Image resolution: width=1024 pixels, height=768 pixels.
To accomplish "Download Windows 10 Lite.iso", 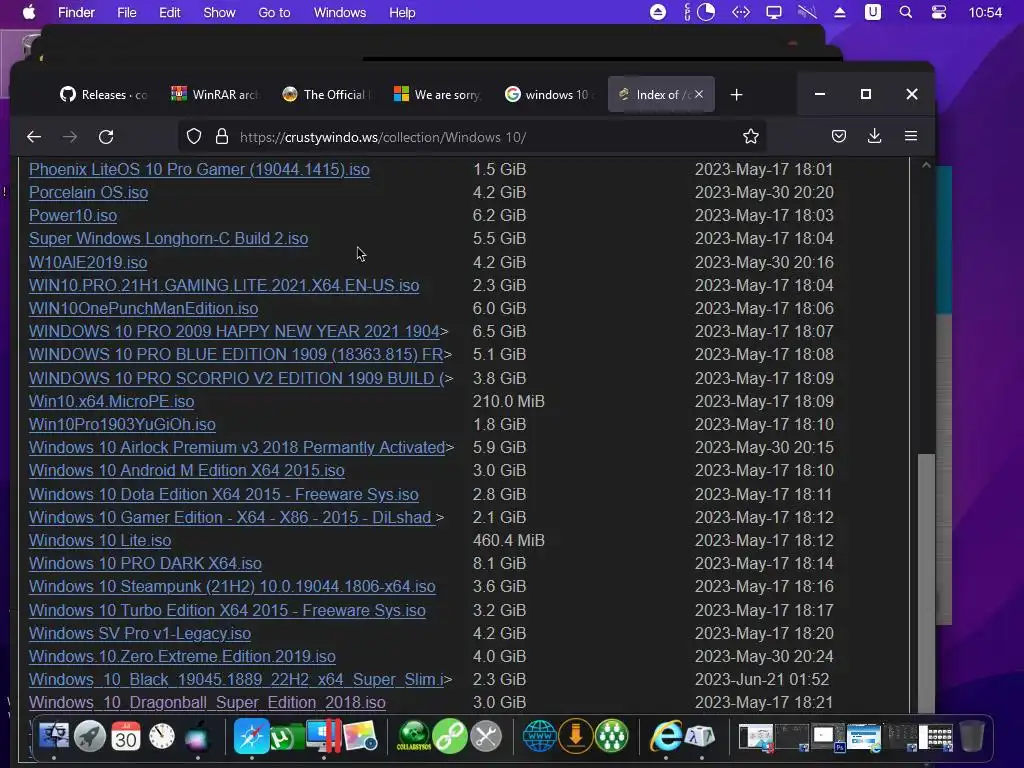I will click(x=100, y=540).
